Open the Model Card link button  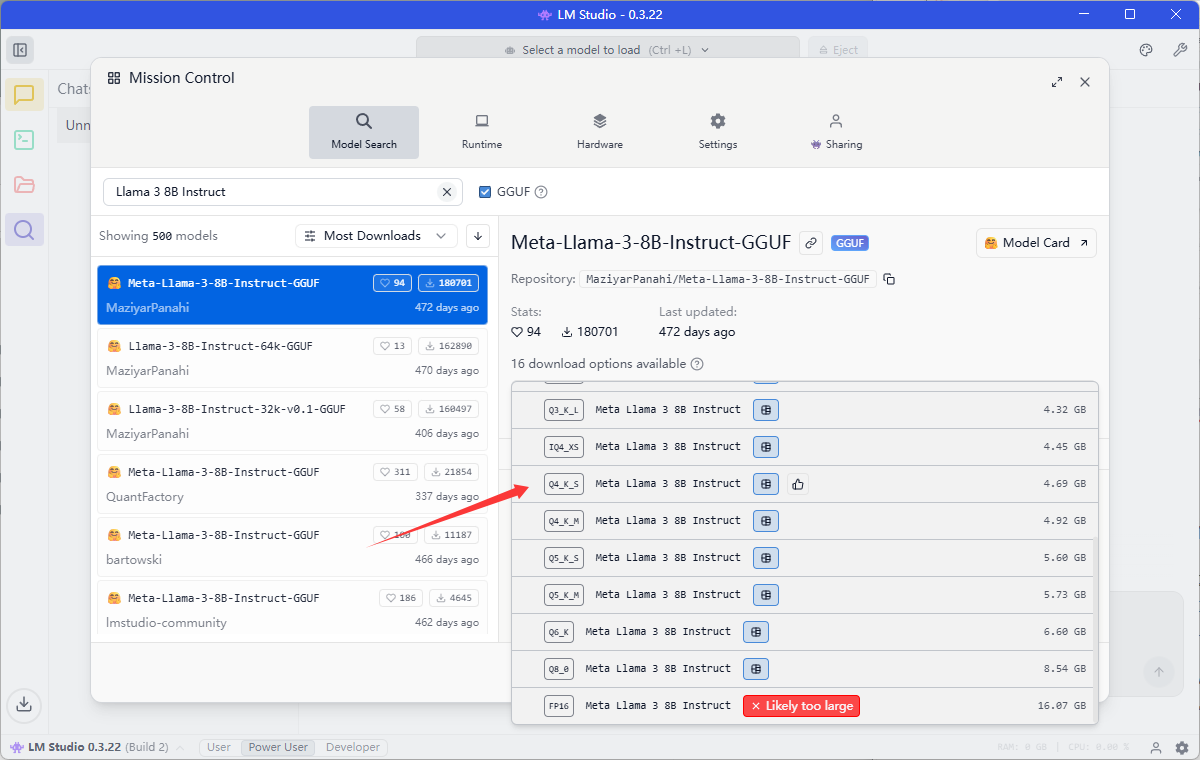coord(1036,243)
